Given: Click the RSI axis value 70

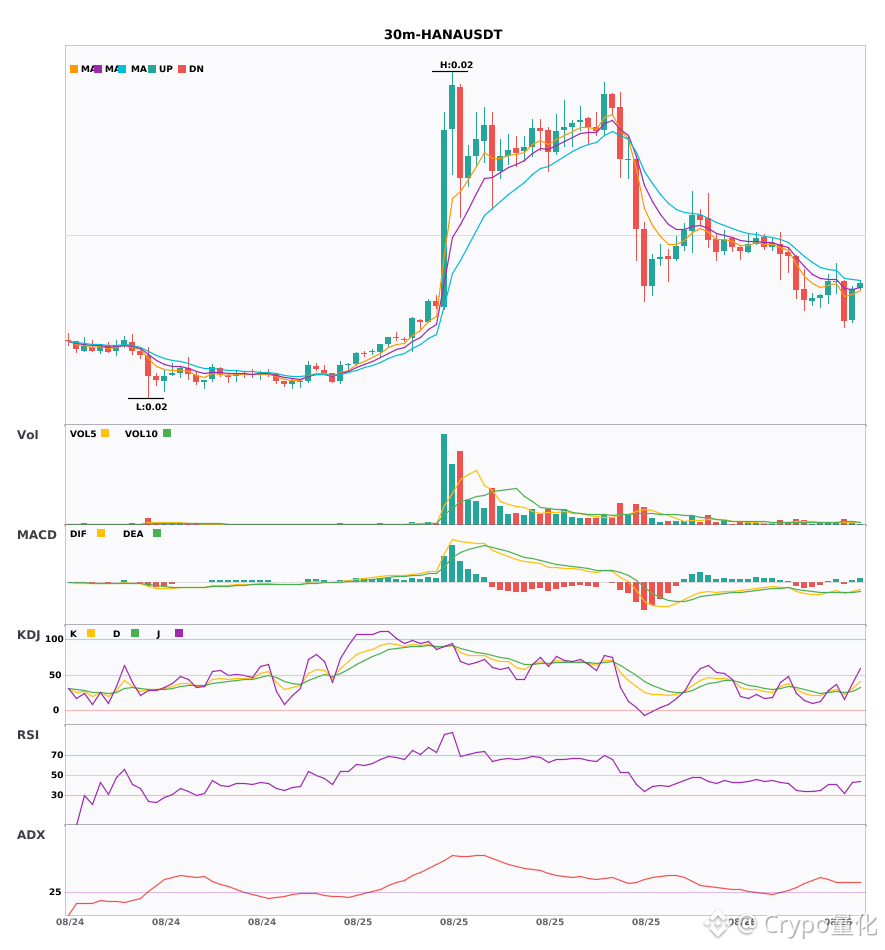Looking at the screenshot, I should tap(57, 755).
